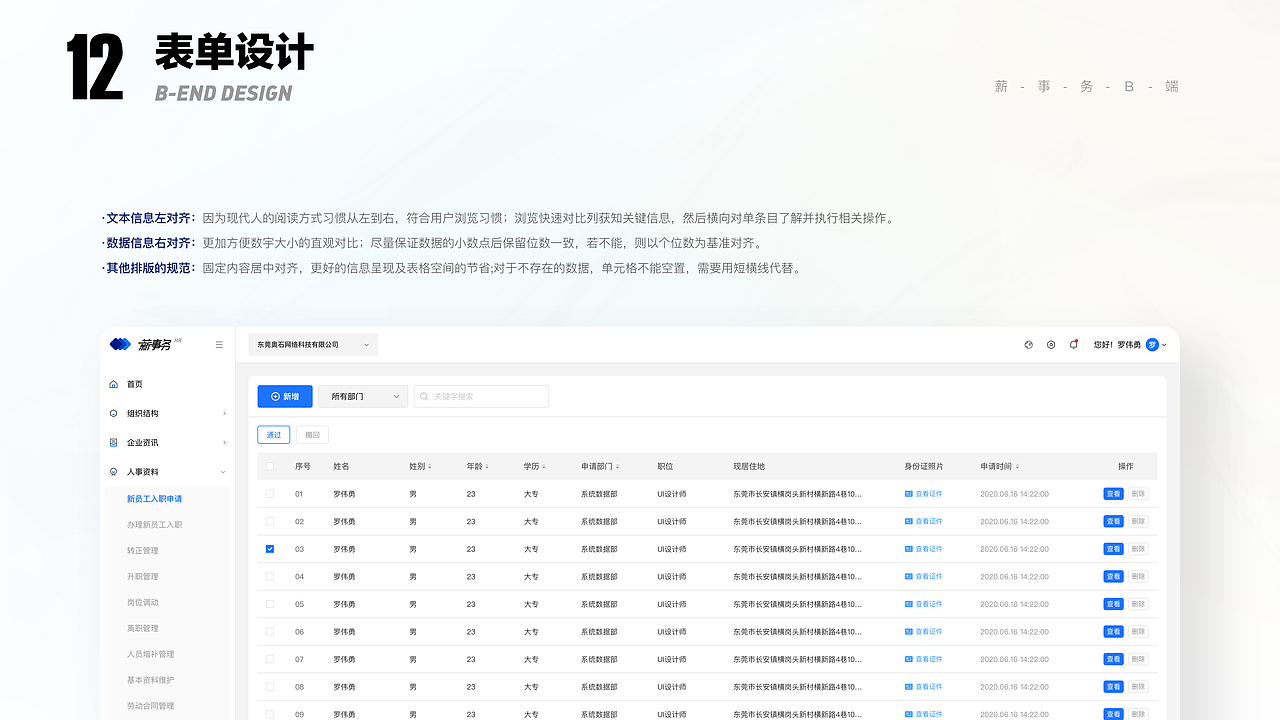Click the hexagon icon beside 组织结构
This screenshot has width=1280, height=720.
tap(113, 413)
